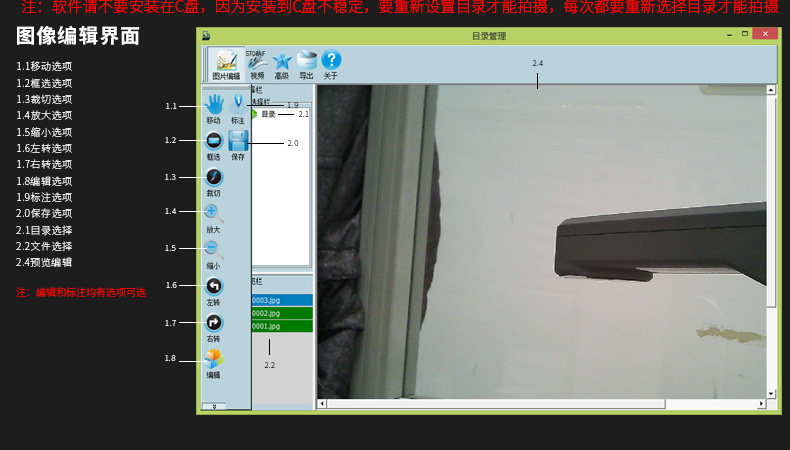Image resolution: width=790 pixels, height=450 pixels.
Task: Select the 框选 (box select) tool
Action: pyautogui.click(x=214, y=146)
